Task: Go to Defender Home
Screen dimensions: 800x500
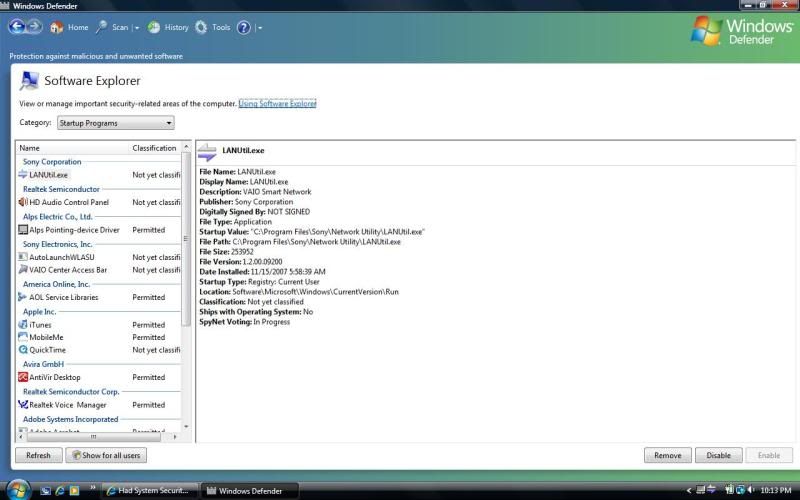Action: click(x=70, y=28)
